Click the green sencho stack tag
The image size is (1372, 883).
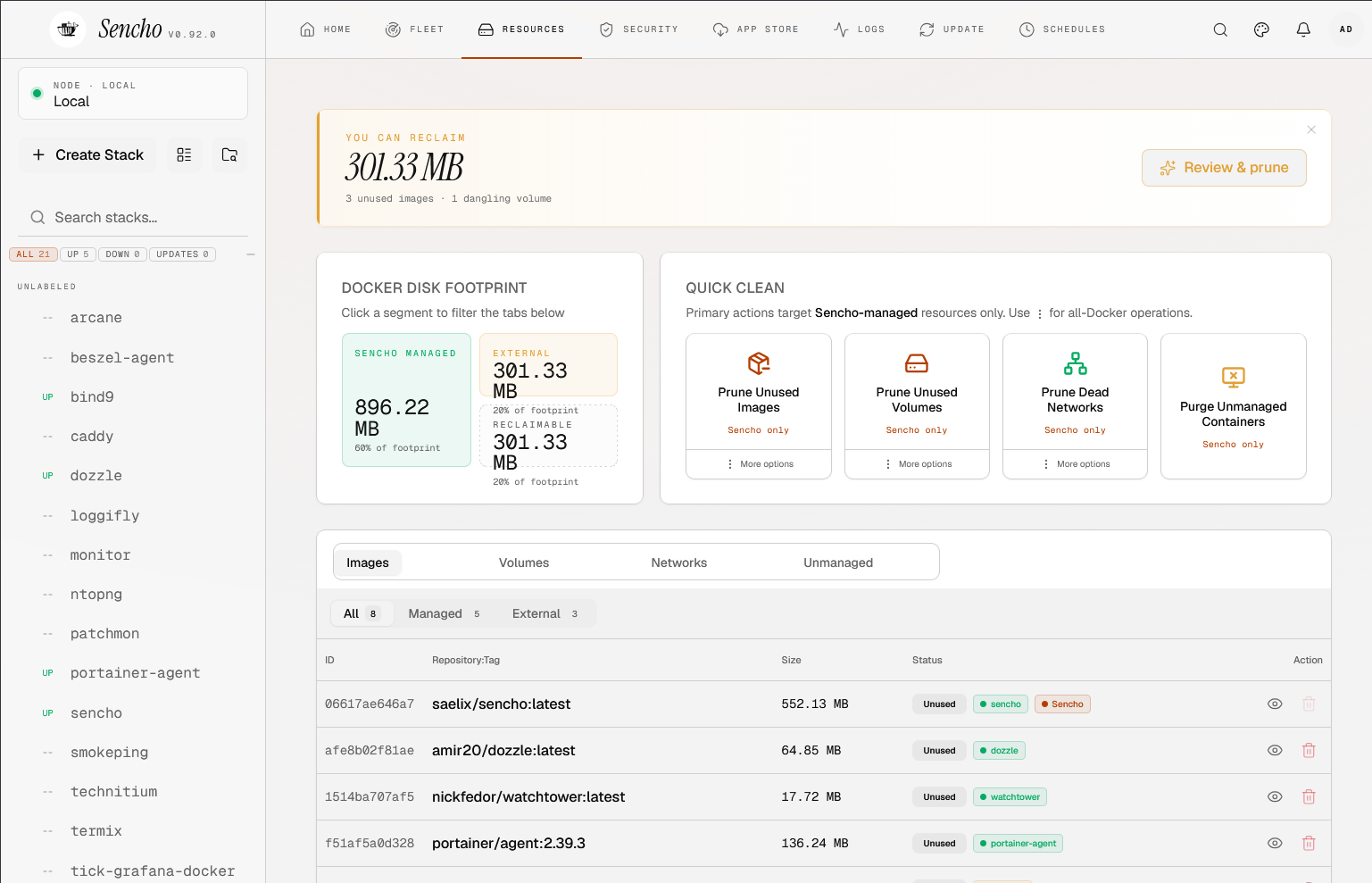pos(1001,704)
